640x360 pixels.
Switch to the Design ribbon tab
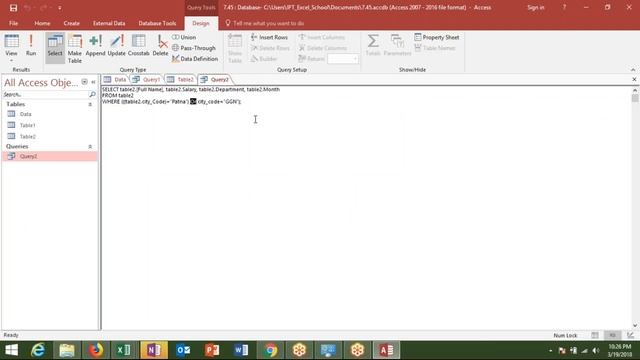(x=201, y=23)
